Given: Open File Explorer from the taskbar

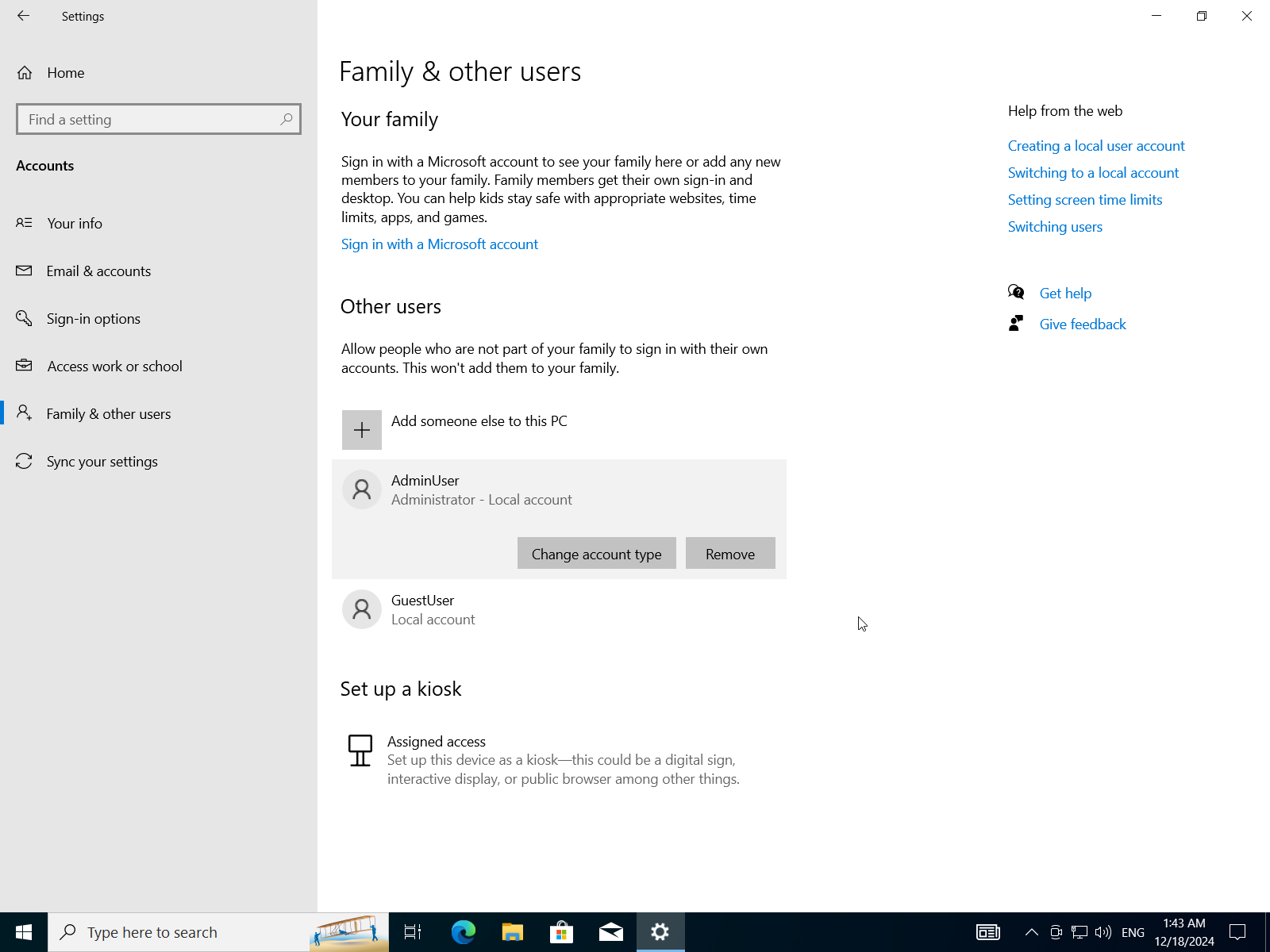Looking at the screenshot, I should (x=513, y=932).
